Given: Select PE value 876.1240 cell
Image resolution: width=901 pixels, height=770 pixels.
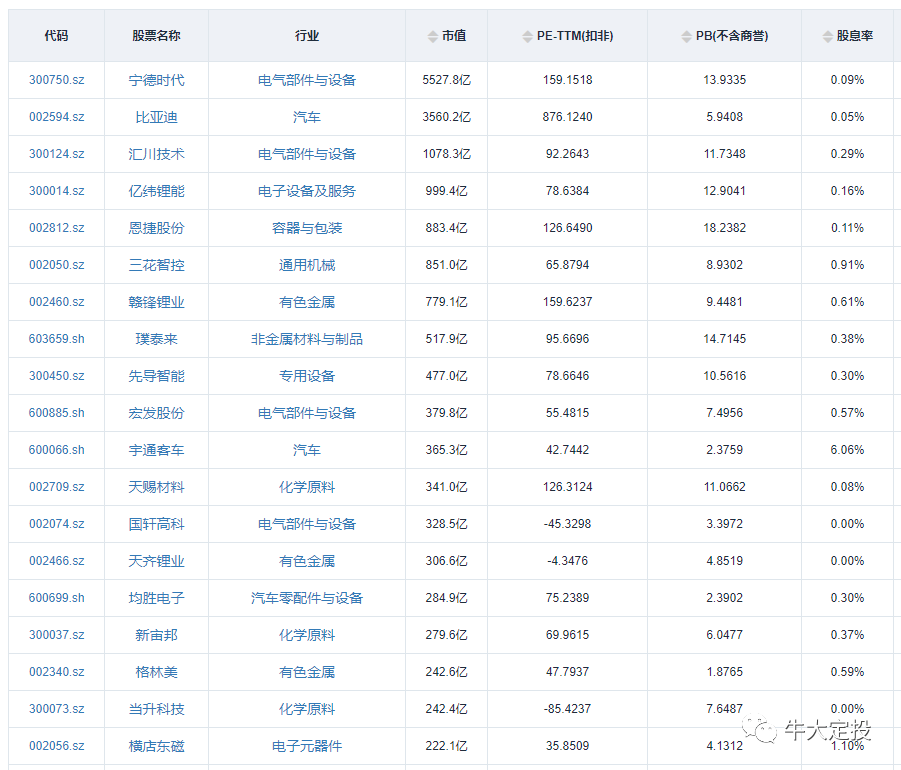Looking at the screenshot, I should pos(568,117).
